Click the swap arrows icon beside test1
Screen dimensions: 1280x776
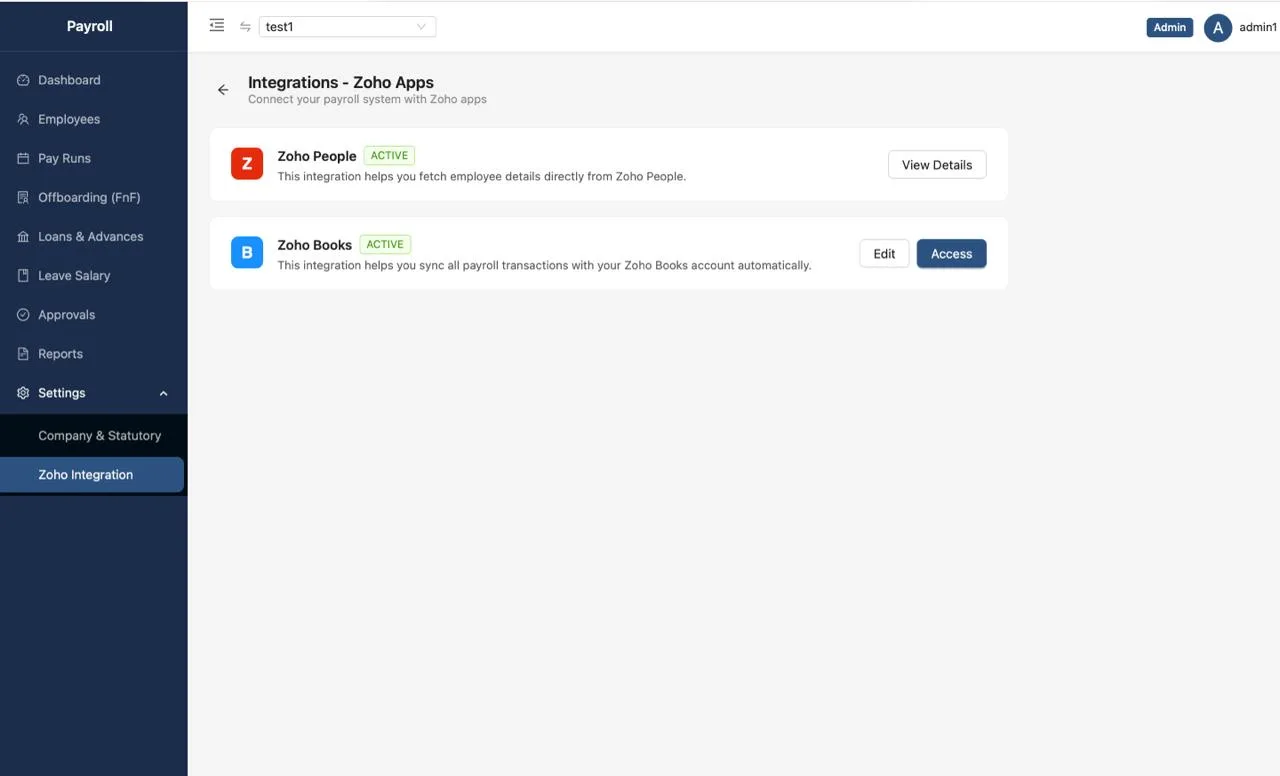tap(245, 27)
